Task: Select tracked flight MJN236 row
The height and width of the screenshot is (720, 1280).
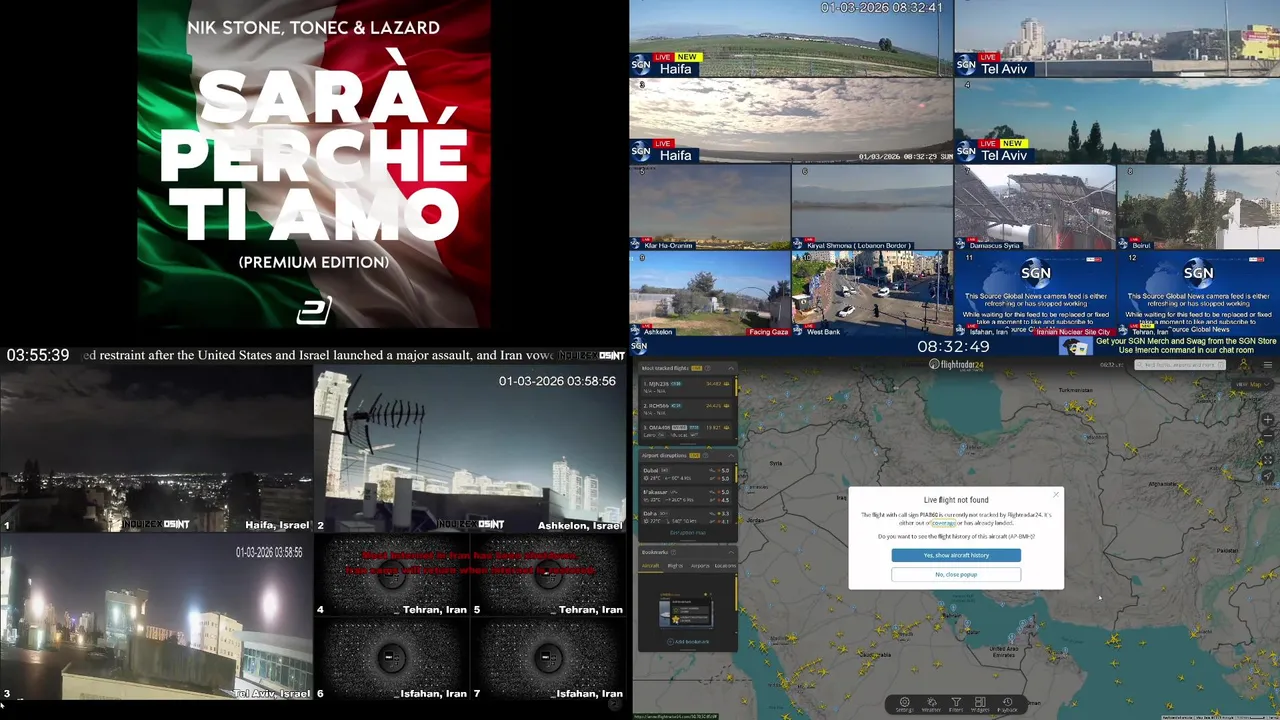Action: pos(686,388)
